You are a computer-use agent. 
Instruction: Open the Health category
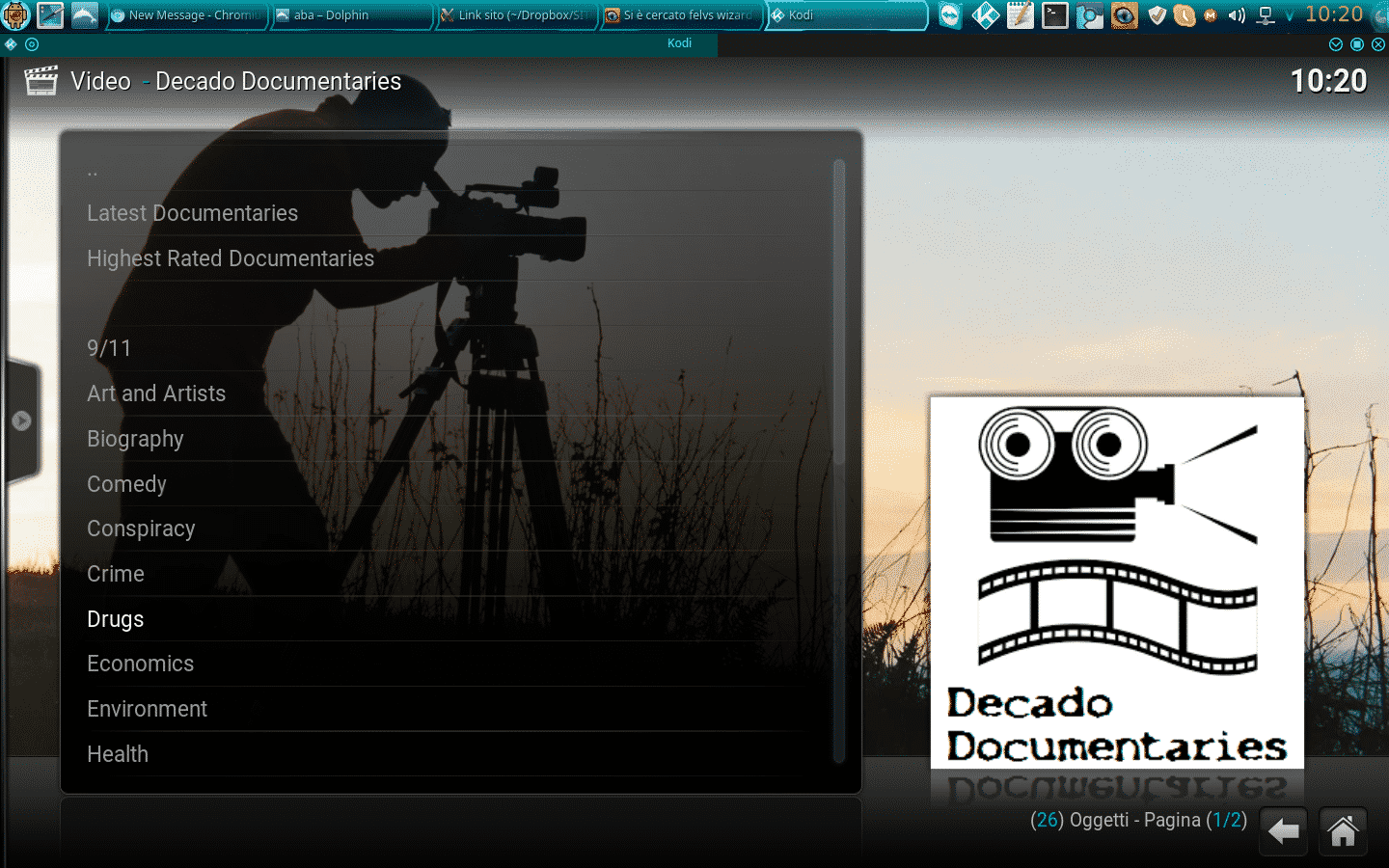coord(447,754)
